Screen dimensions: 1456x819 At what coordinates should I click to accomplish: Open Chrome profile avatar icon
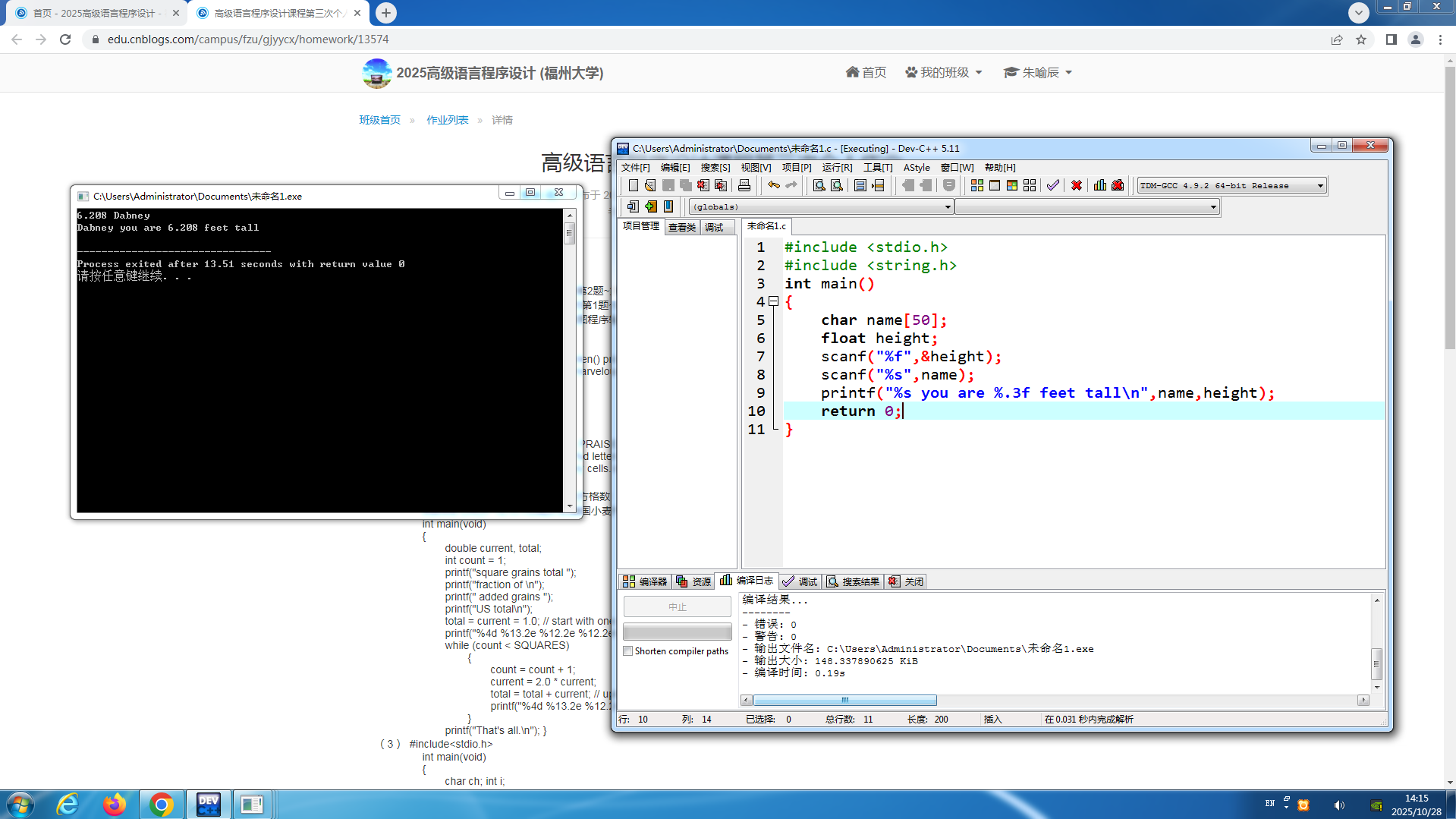click(x=1416, y=39)
